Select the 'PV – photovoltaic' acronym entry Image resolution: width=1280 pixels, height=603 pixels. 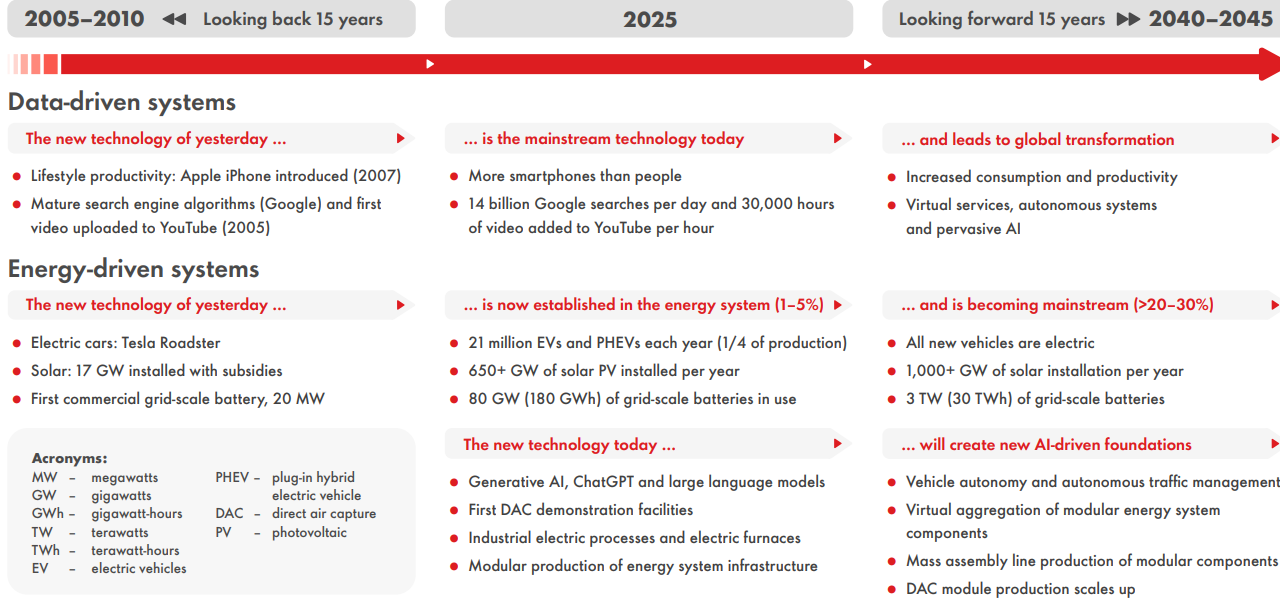[281, 532]
